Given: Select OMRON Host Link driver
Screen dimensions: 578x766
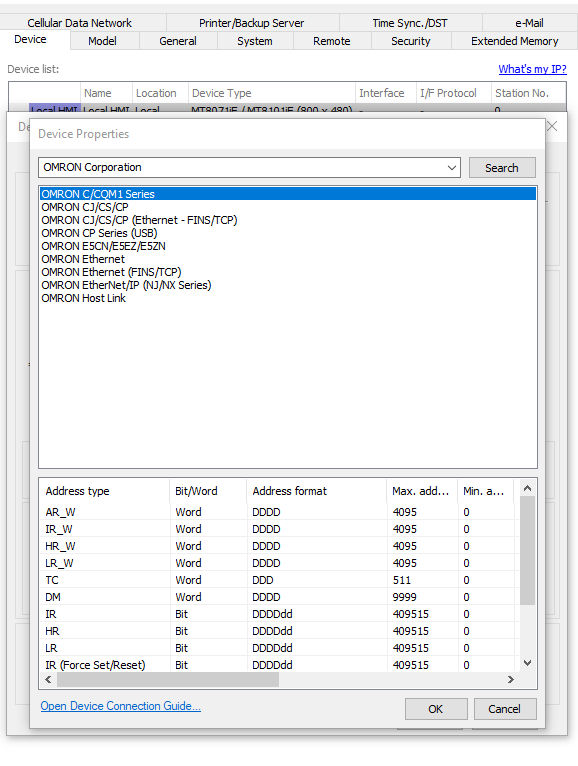Looking at the screenshot, I should [288, 298].
